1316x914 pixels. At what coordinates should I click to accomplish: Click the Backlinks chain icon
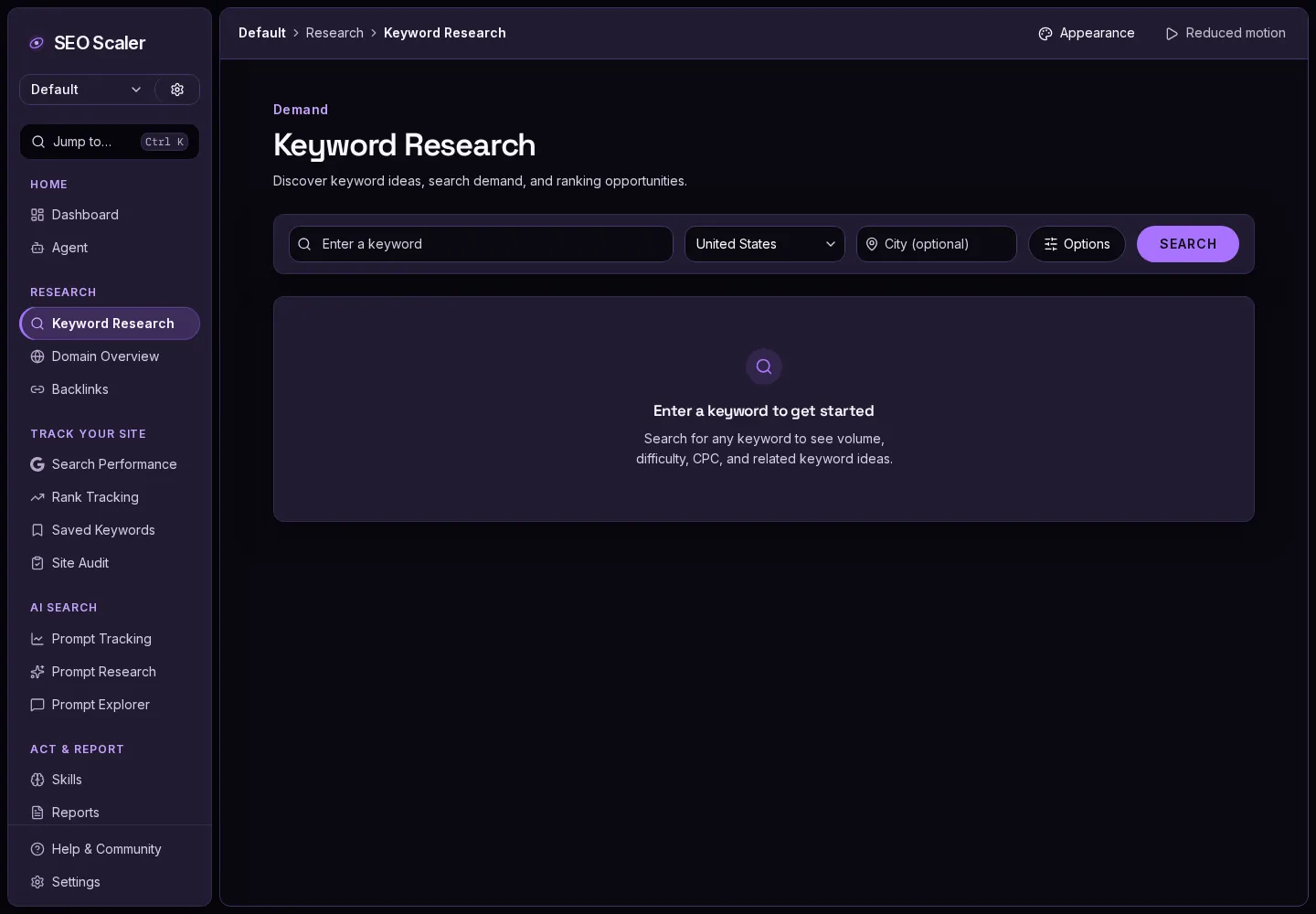click(x=37, y=389)
